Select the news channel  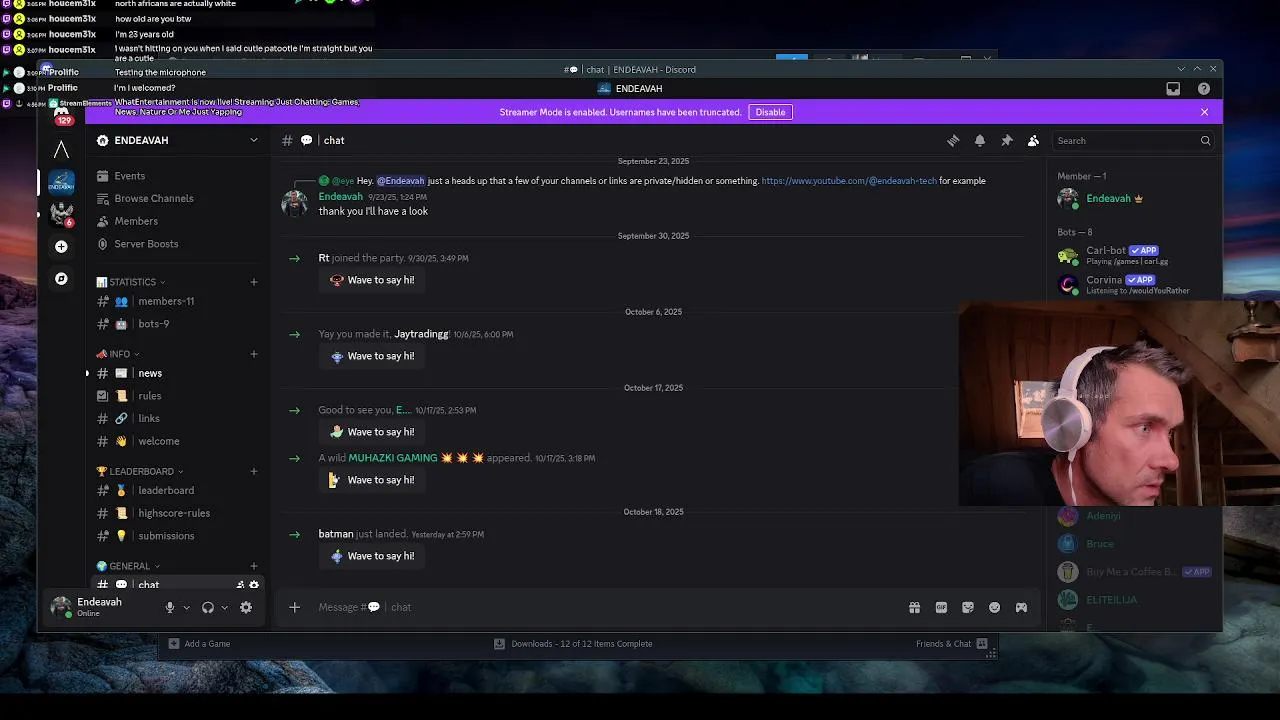(176, 373)
